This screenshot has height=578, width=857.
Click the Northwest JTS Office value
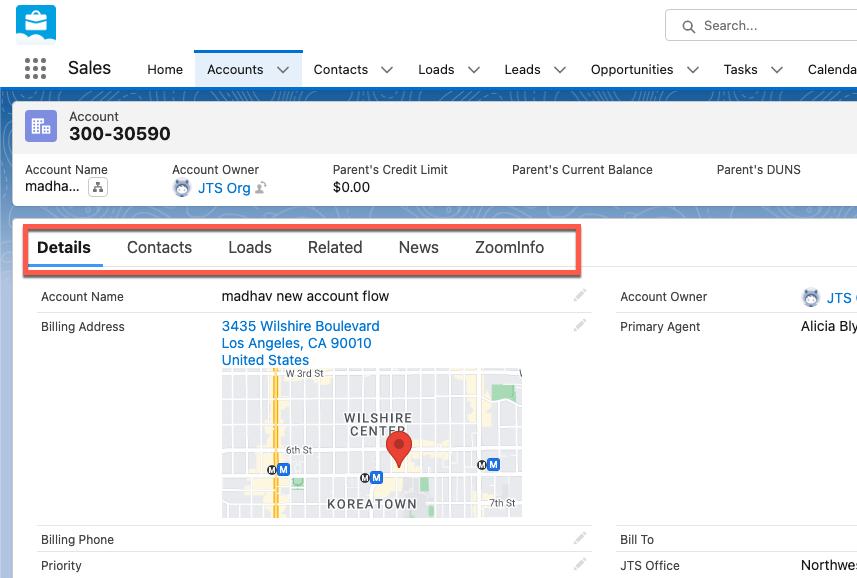click(829, 565)
